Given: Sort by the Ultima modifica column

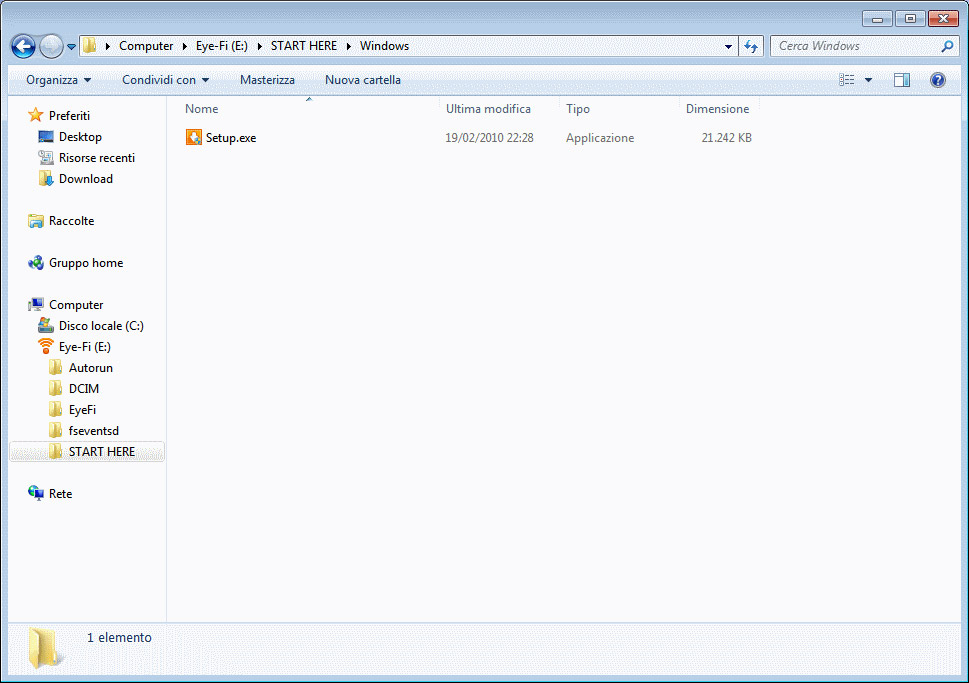Looking at the screenshot, I should click(488, 109).
